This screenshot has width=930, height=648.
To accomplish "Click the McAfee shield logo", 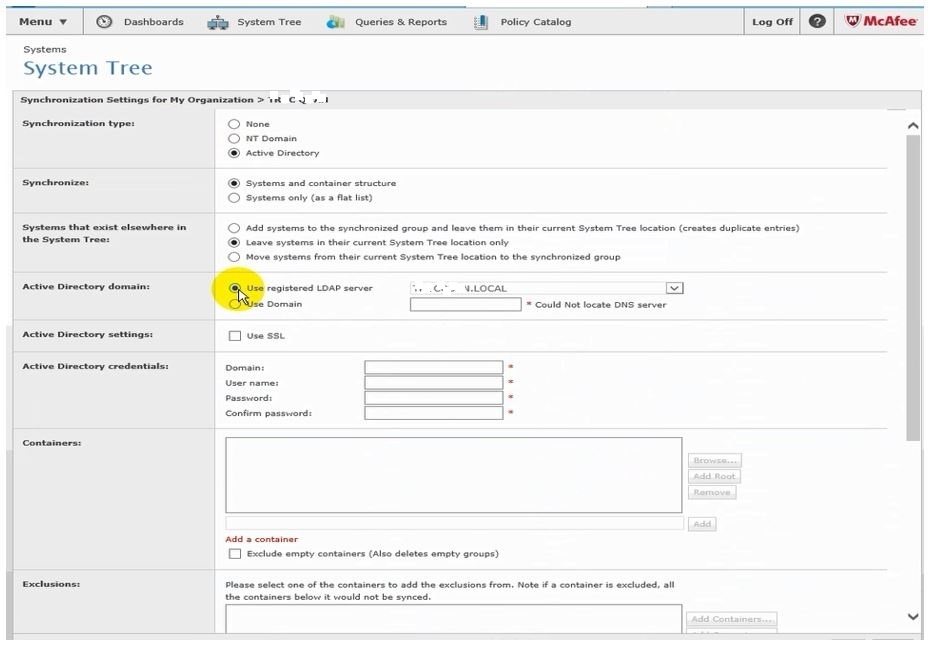I will pyautogui.click(x=853, y=21).
